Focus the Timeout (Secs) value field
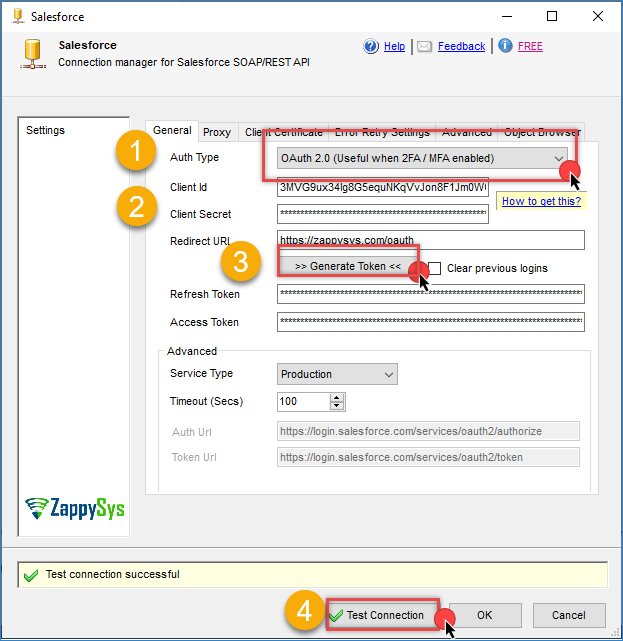Screen dimensions: 623x641 pos(304,401)
